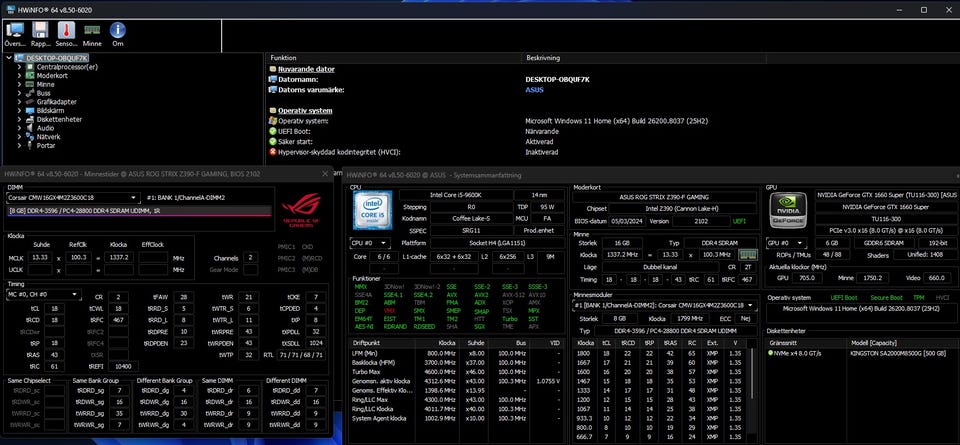Open the Översikt summary toolbar icon

15,34
